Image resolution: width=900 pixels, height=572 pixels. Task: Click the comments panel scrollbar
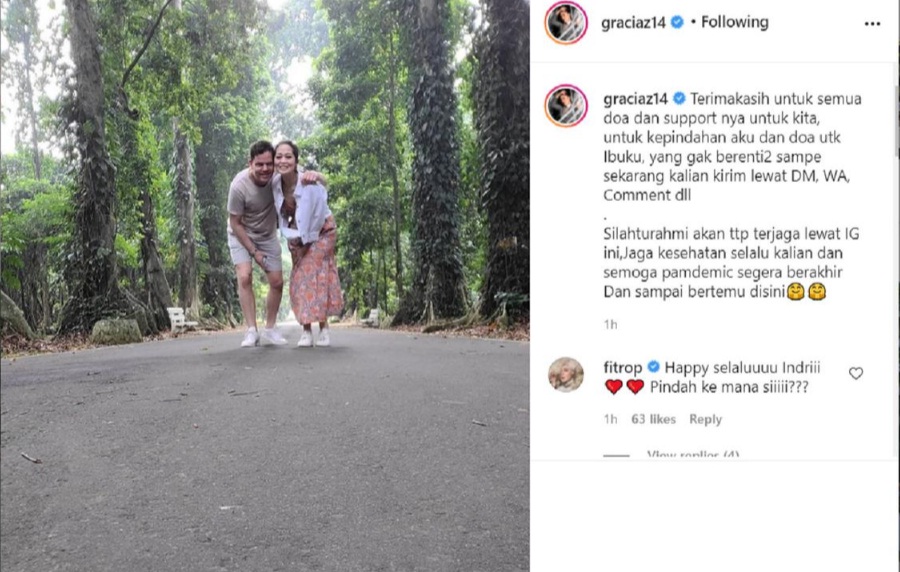coord(897,120)
